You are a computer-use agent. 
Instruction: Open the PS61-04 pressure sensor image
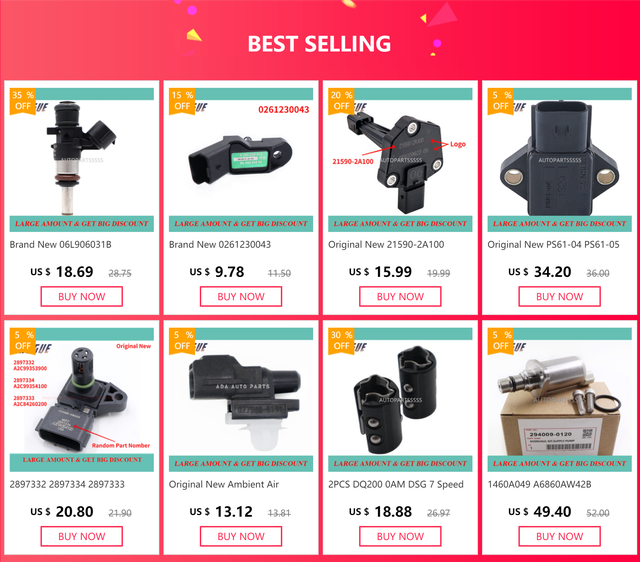(559, 157)
